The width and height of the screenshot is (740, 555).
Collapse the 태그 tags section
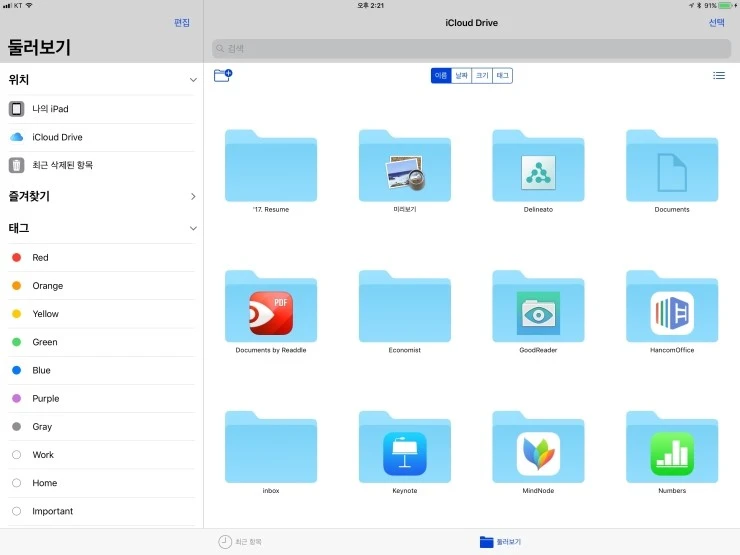(x=193, y=228)
